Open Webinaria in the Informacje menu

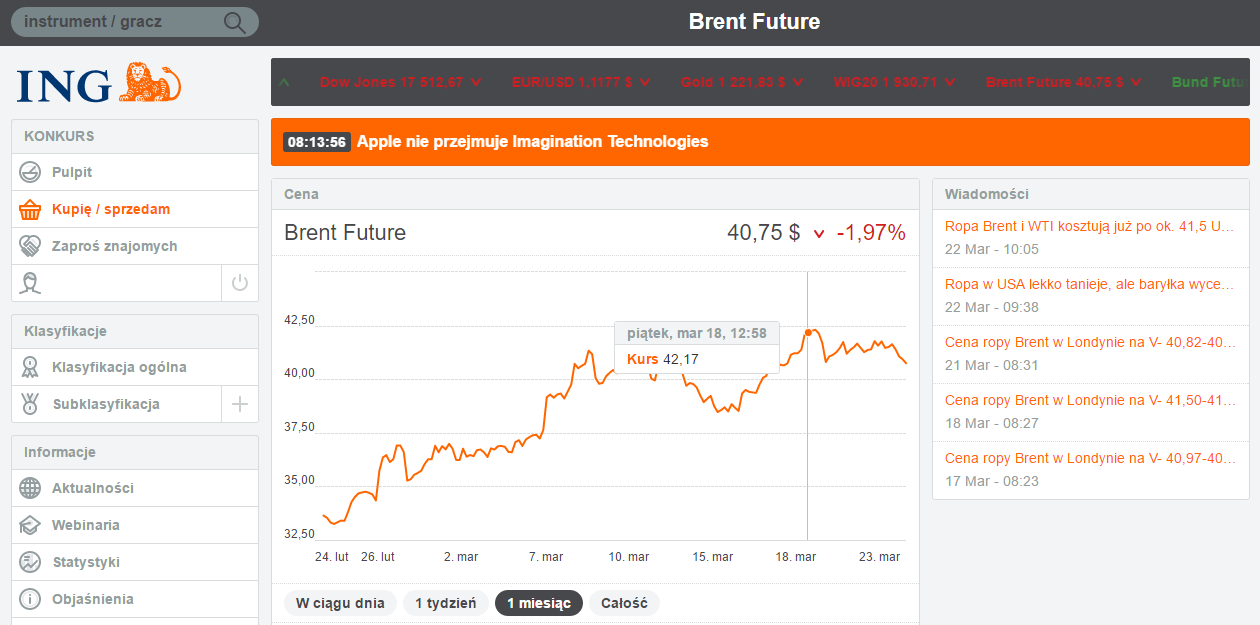point(85,525)
